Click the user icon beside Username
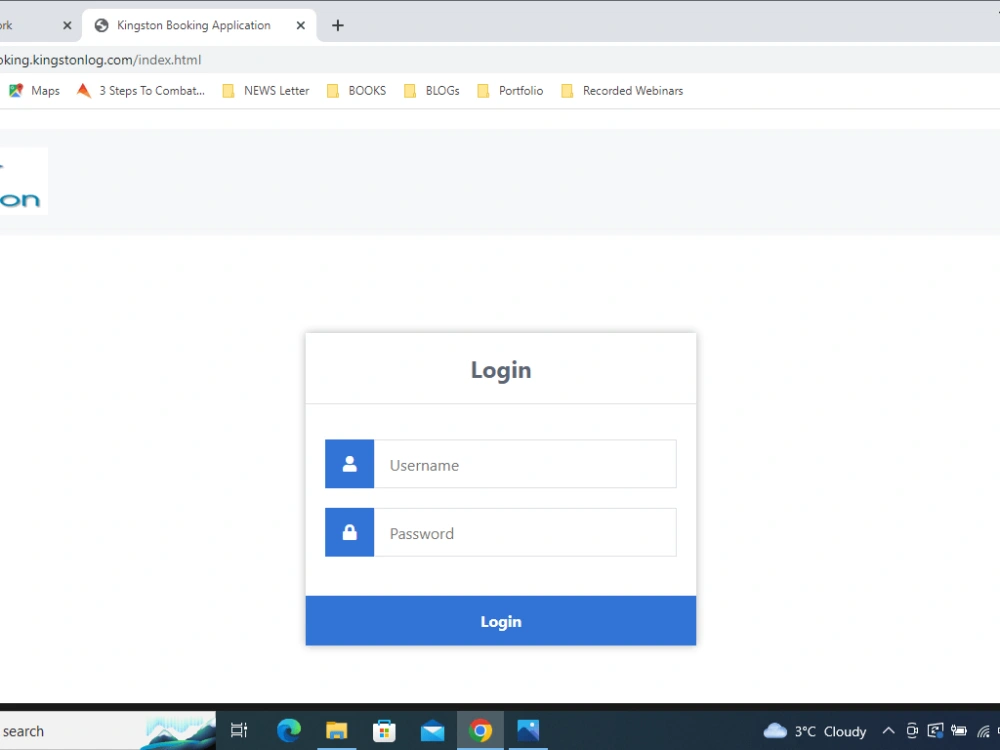Viewport: 1000px width, 750px height. pos(349,464)
